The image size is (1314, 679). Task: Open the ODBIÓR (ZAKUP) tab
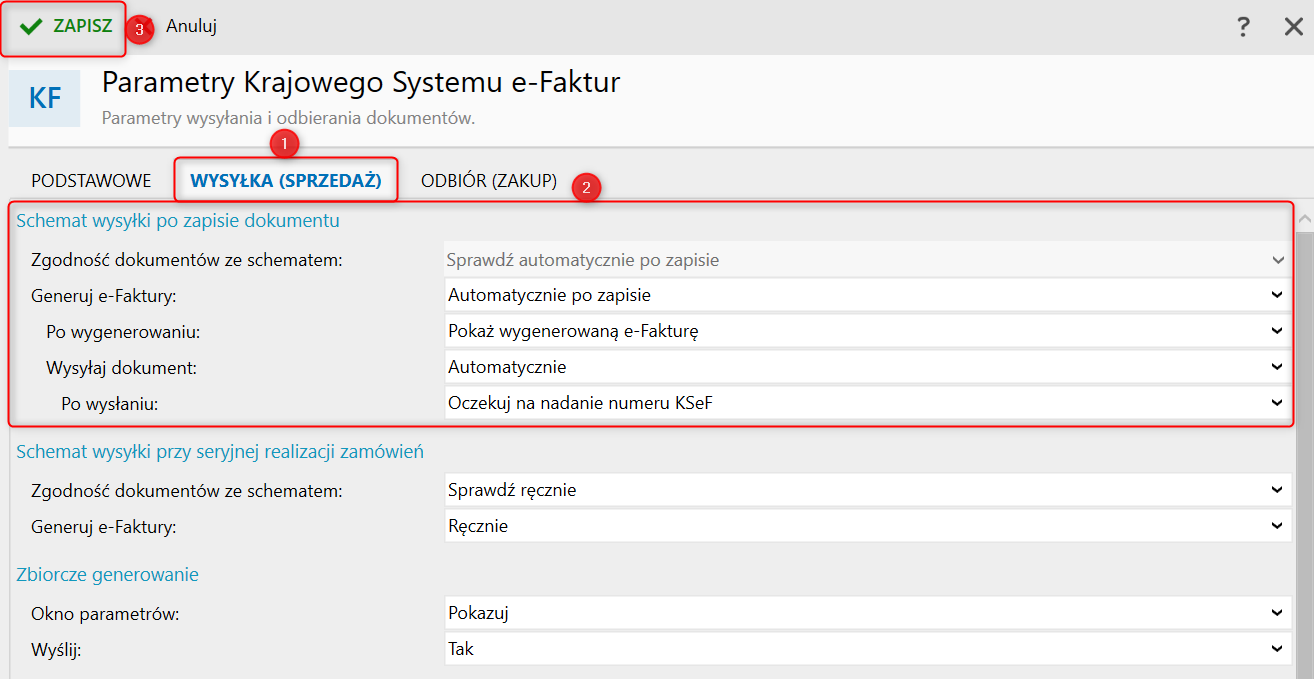489,181
